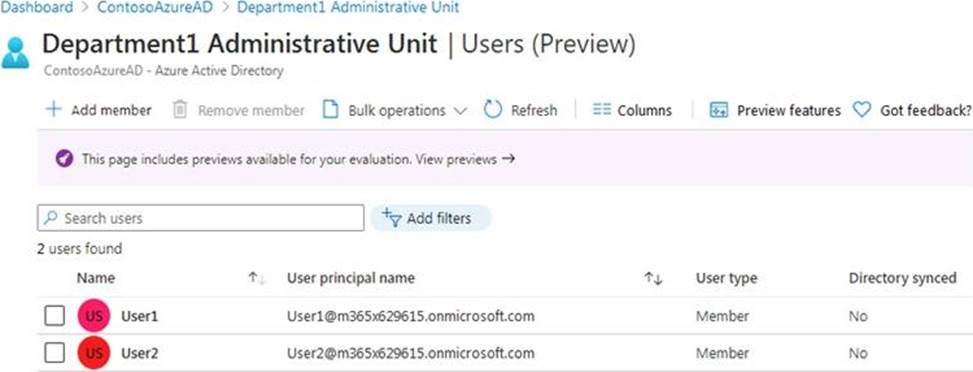This screenshot has height=372, width=973.
Task: Click the Search users input field
Action: pos(200,218)
